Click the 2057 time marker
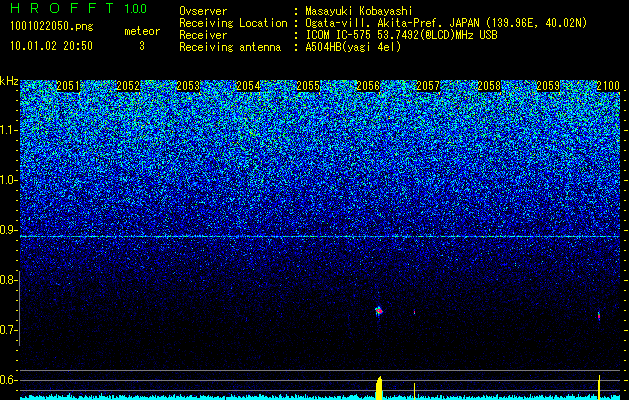This screenshot has width=629, height=400. [x=428, y=86]
